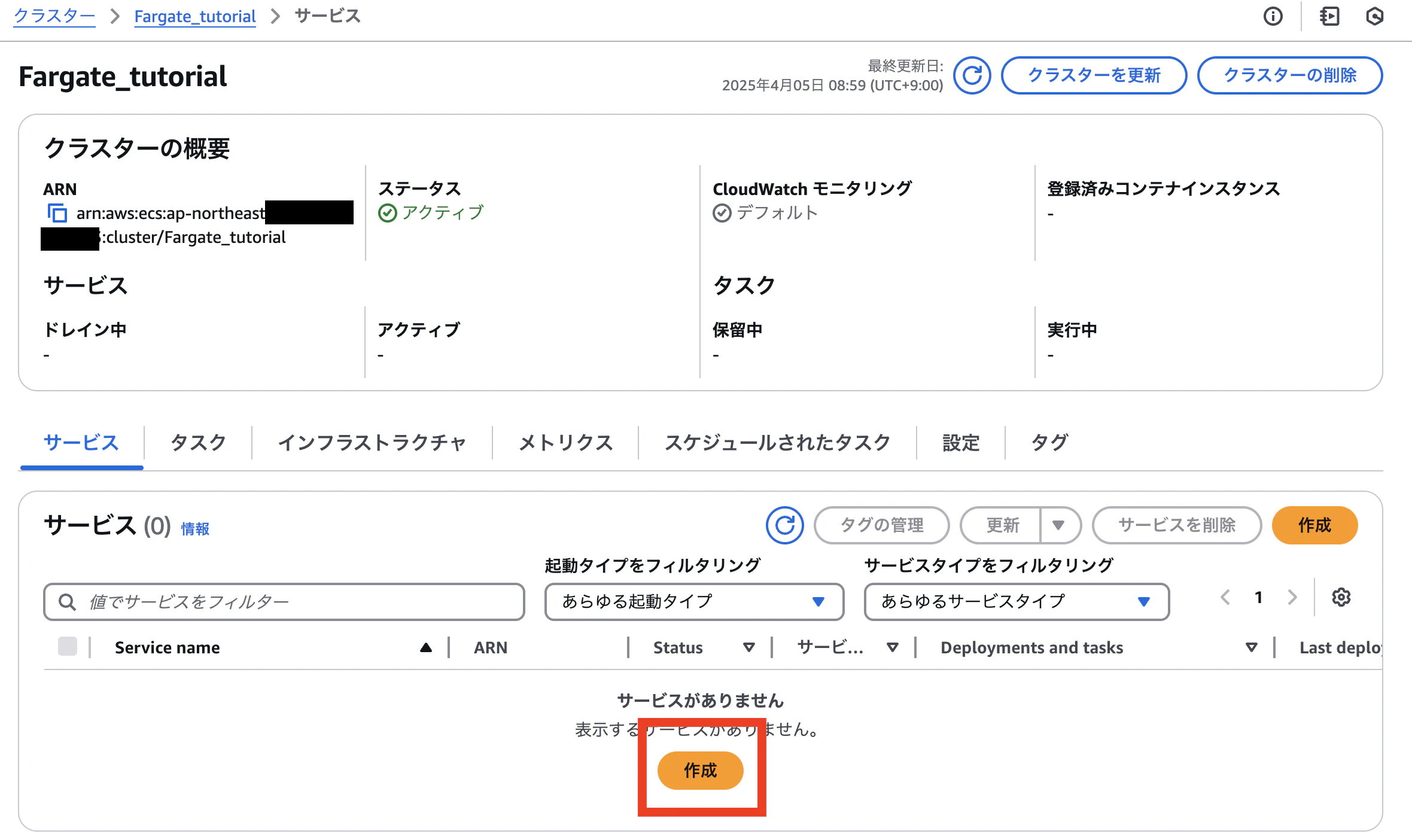Viewport: 1412px width, 840px height.
Task: Click the クラスターを更新 button
Action: tap(1094, 75)
